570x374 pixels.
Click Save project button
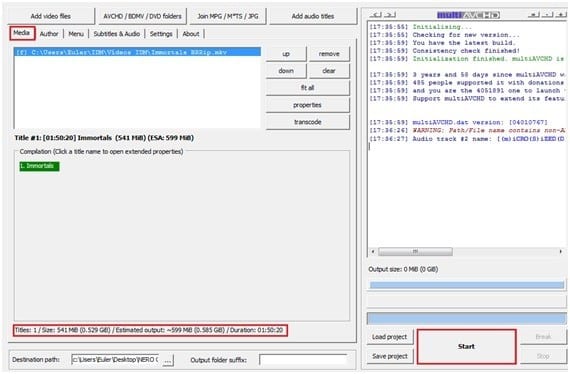[x=390, y=356]
